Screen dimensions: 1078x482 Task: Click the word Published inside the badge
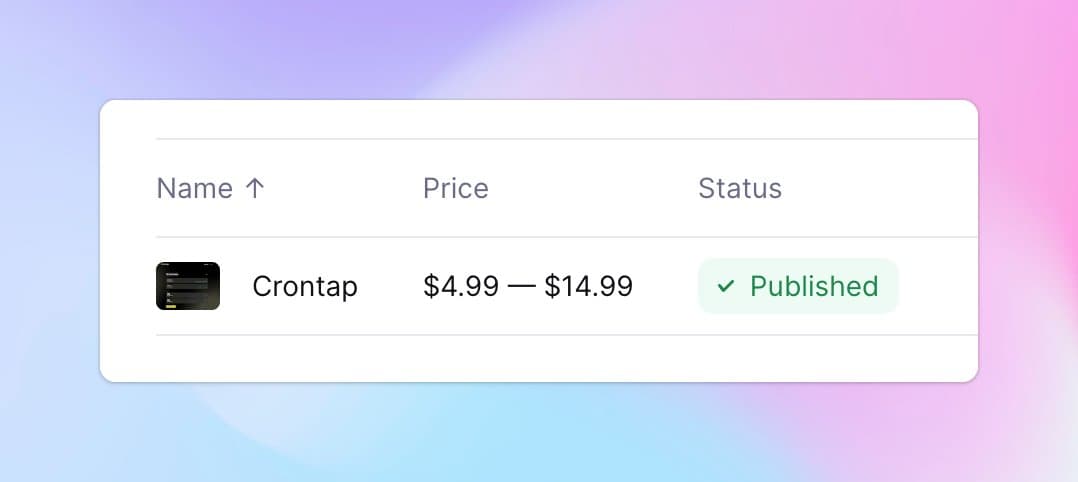click(814, 286)
